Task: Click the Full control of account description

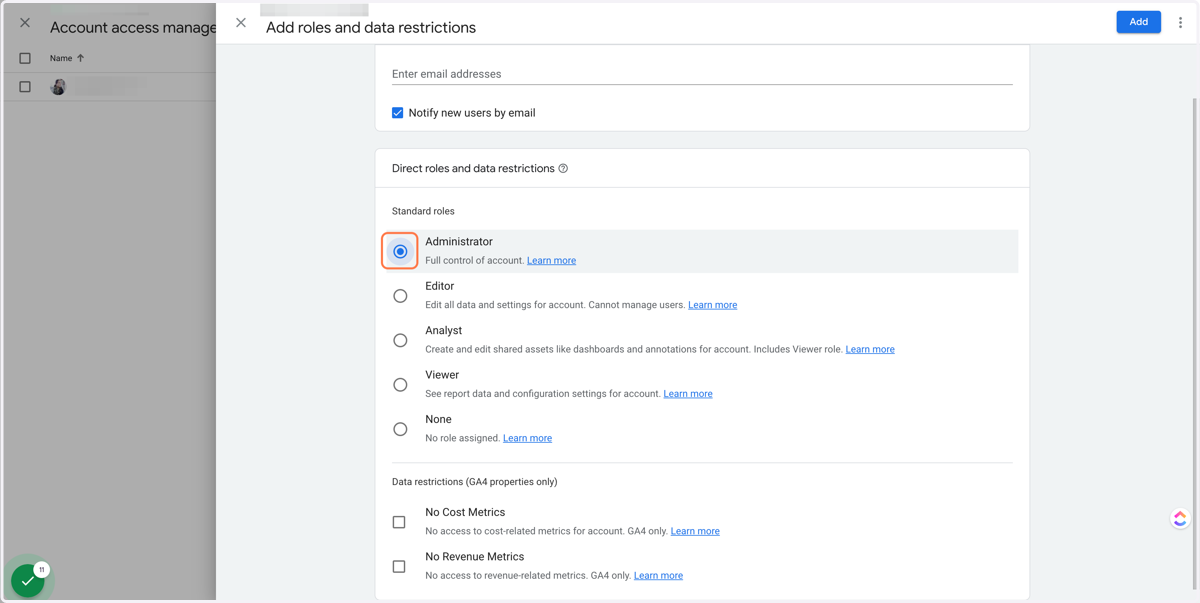Action: 474,260
